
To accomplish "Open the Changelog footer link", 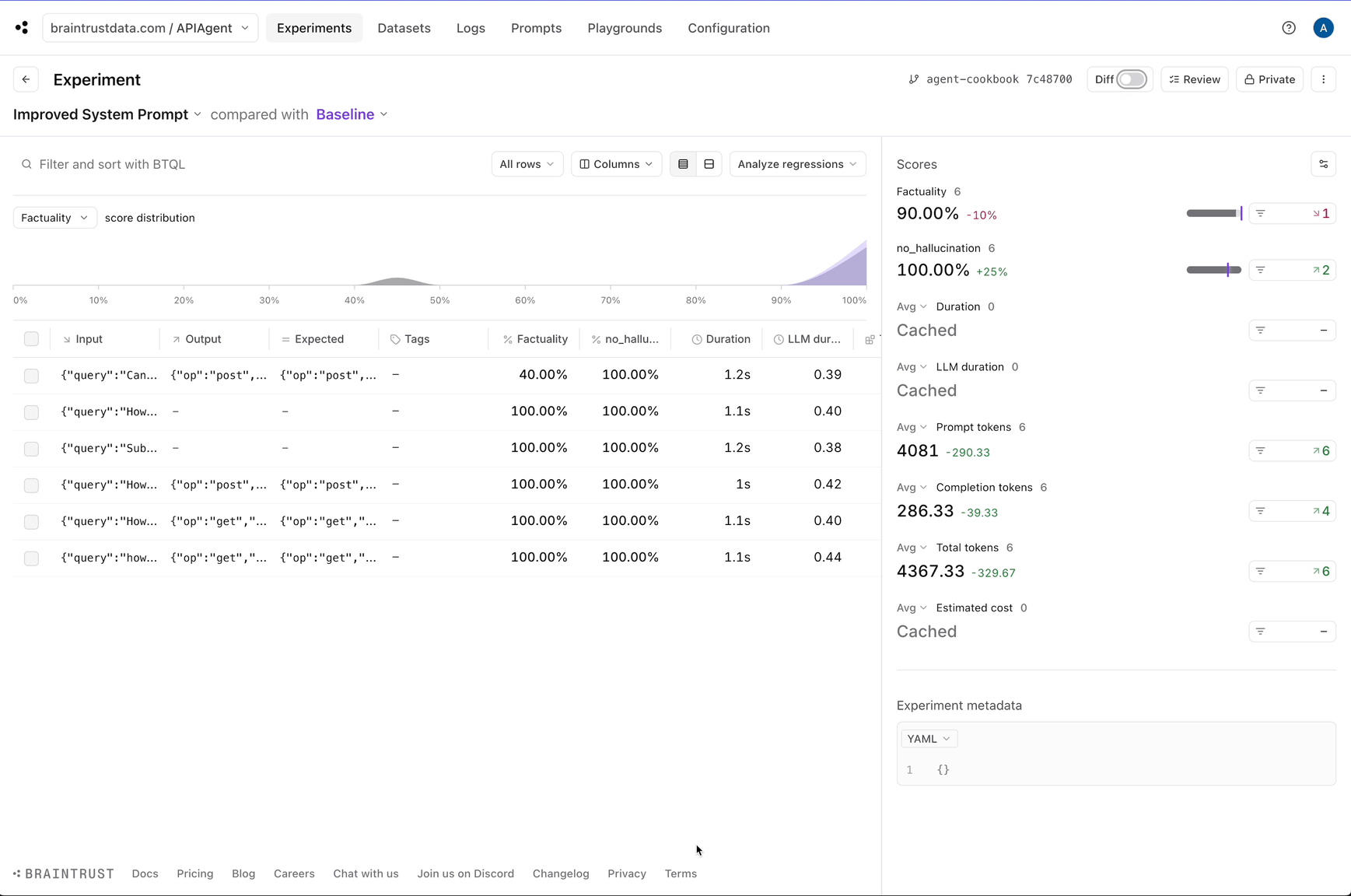I will pyautogui.click(x=560, y=873).
